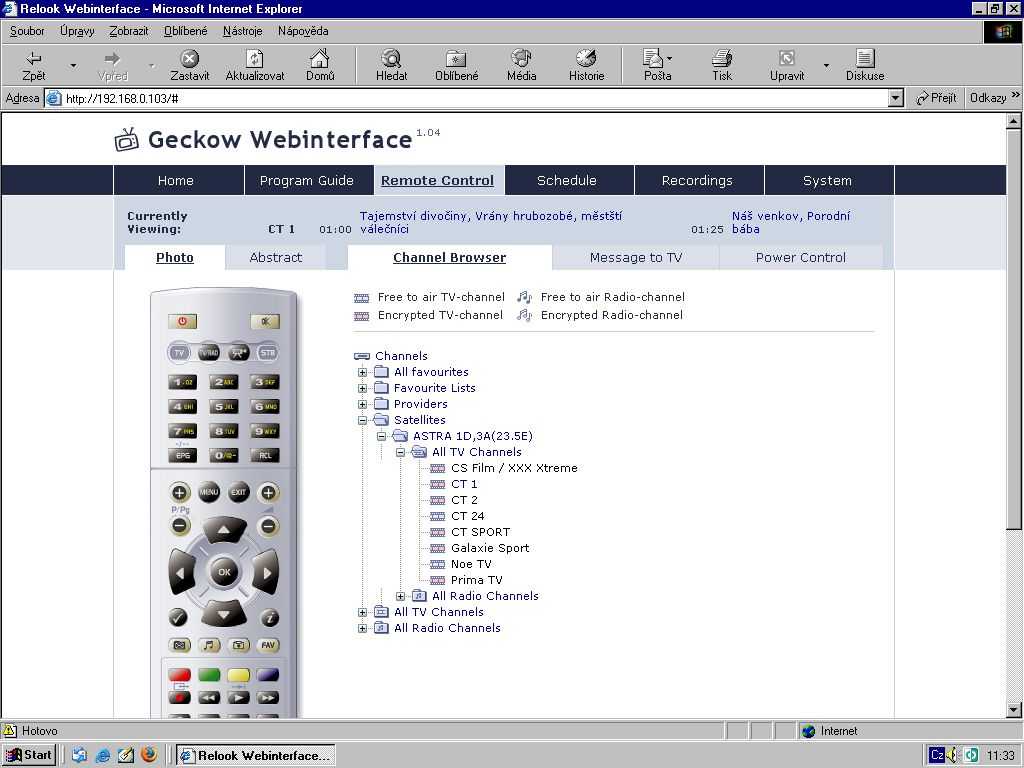Click the RCL key on remote
This screenshot has height=768, width=1024.
(265, 455)
